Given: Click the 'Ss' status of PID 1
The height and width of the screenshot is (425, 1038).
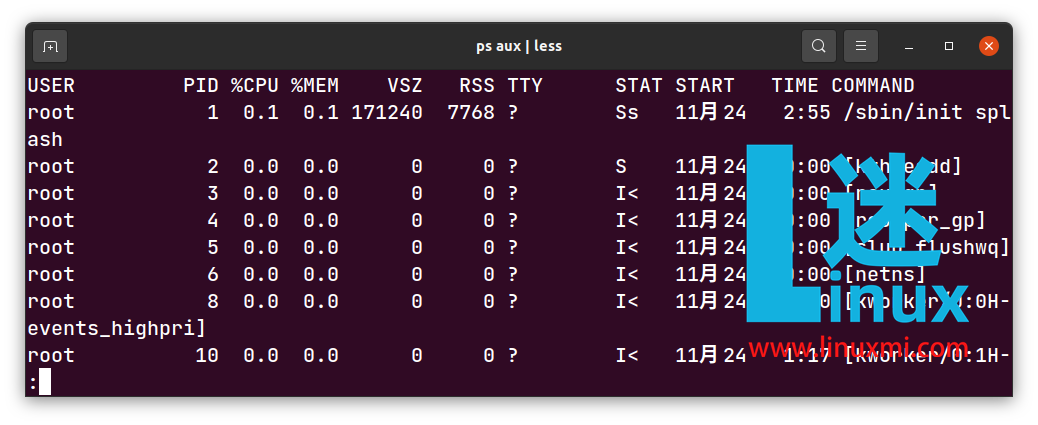Looking at the screenshot, I should pyautogui.click(x=628, y=113).
